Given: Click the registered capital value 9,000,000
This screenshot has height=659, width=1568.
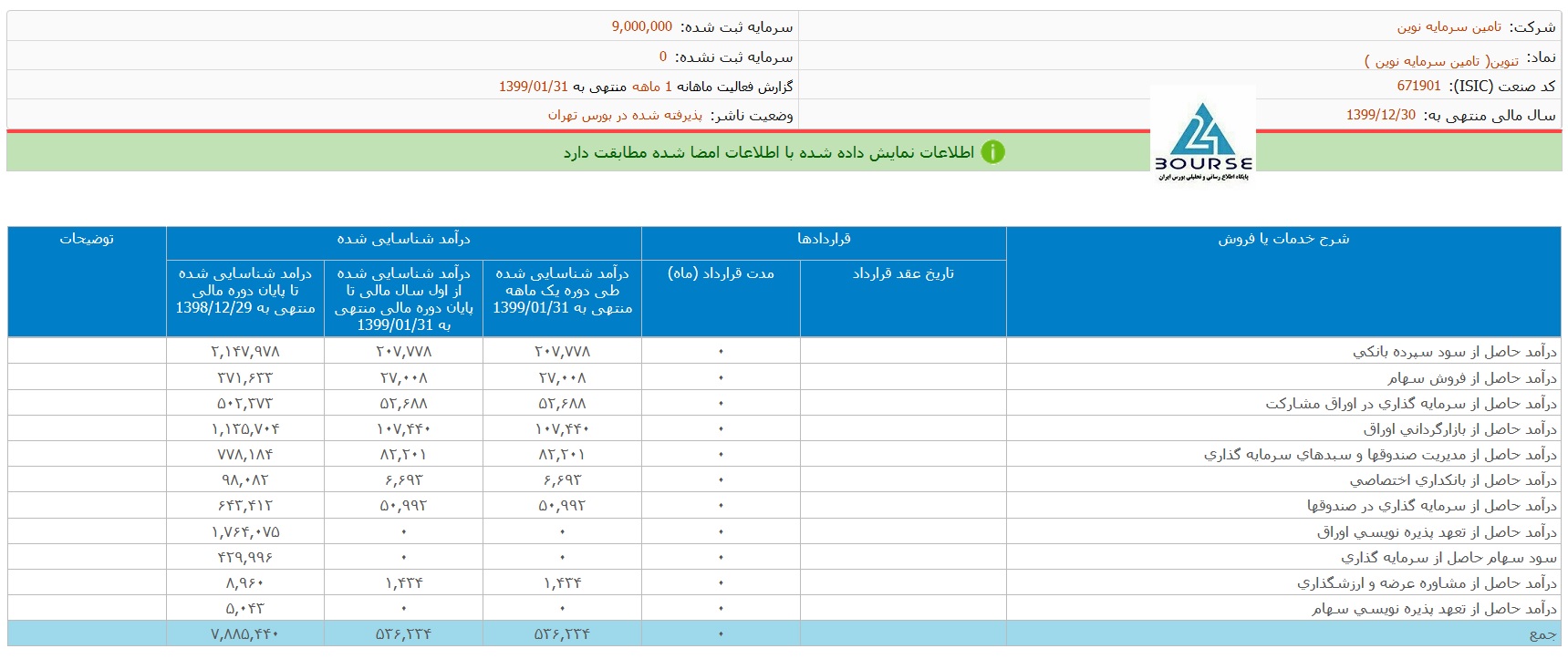Looking at the screenshot, I should [x=641, y=27].
